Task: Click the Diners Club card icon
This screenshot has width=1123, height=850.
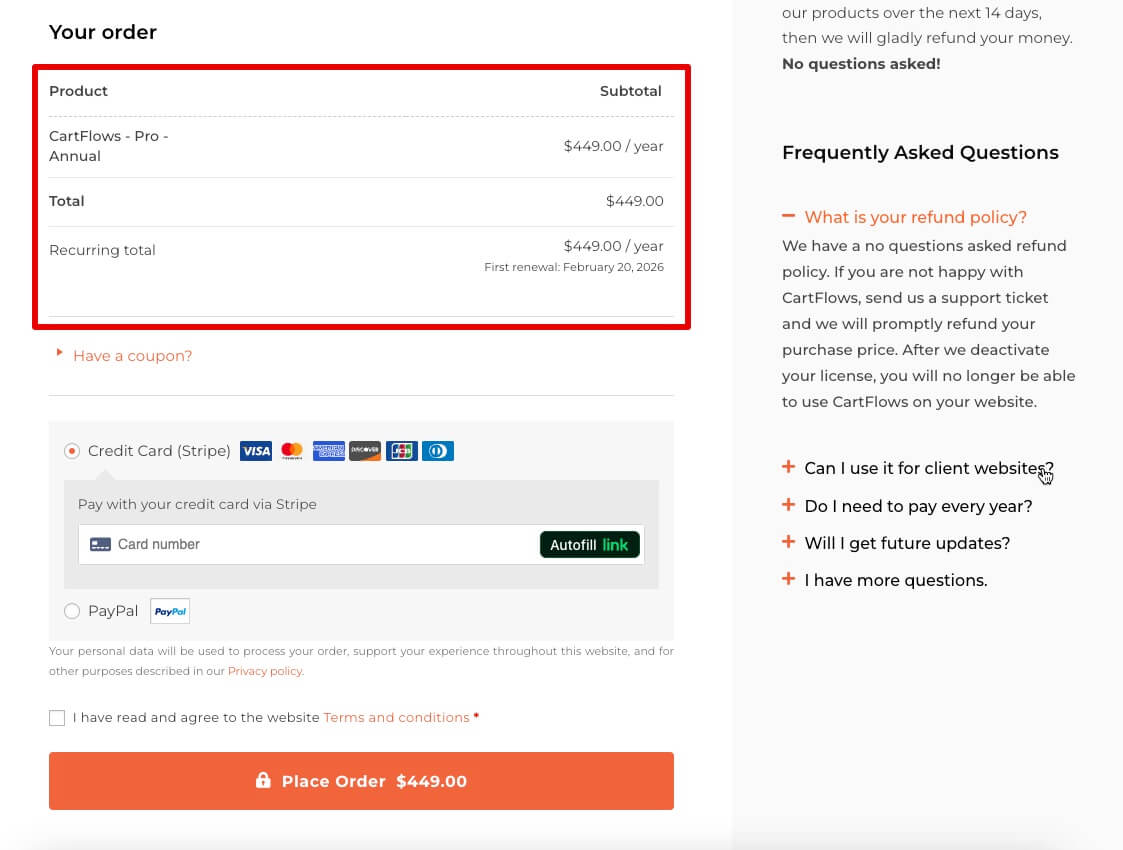Action: coord(437,451)
